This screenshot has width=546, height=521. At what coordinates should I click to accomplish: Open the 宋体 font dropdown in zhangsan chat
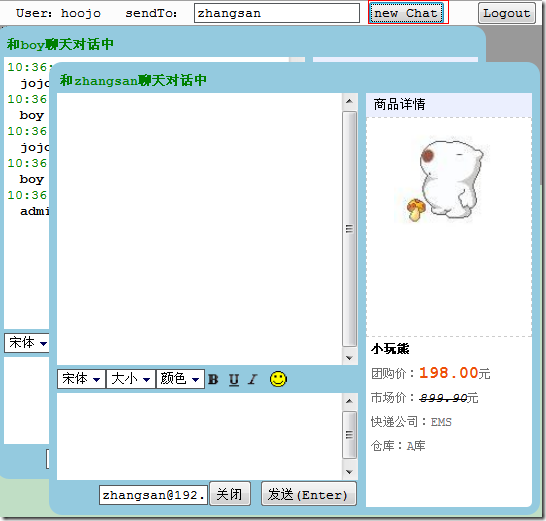(81, 379)
